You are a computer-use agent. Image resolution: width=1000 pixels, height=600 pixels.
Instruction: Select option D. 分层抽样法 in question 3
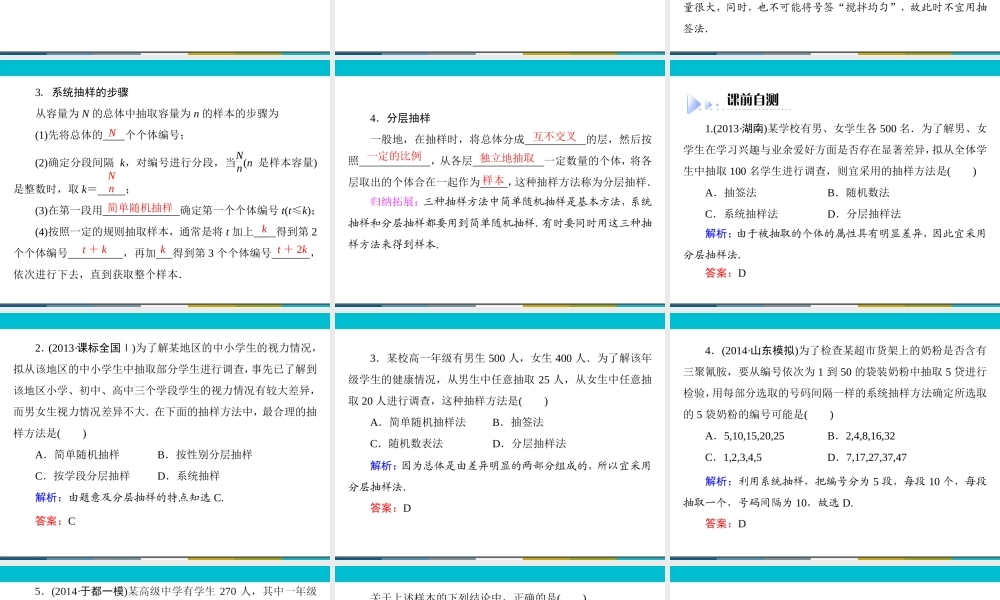click(529, 443)
